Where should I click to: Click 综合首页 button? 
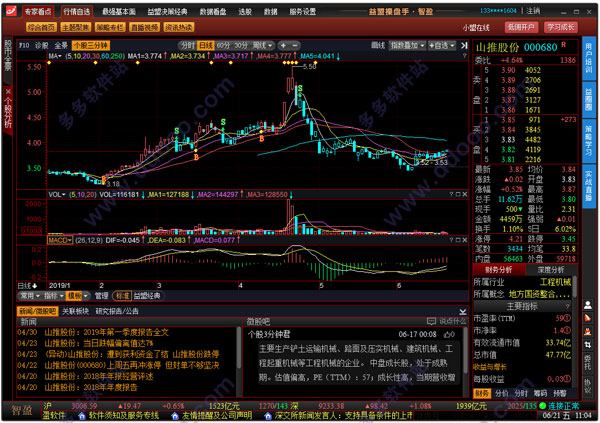[x=42, y=27]
